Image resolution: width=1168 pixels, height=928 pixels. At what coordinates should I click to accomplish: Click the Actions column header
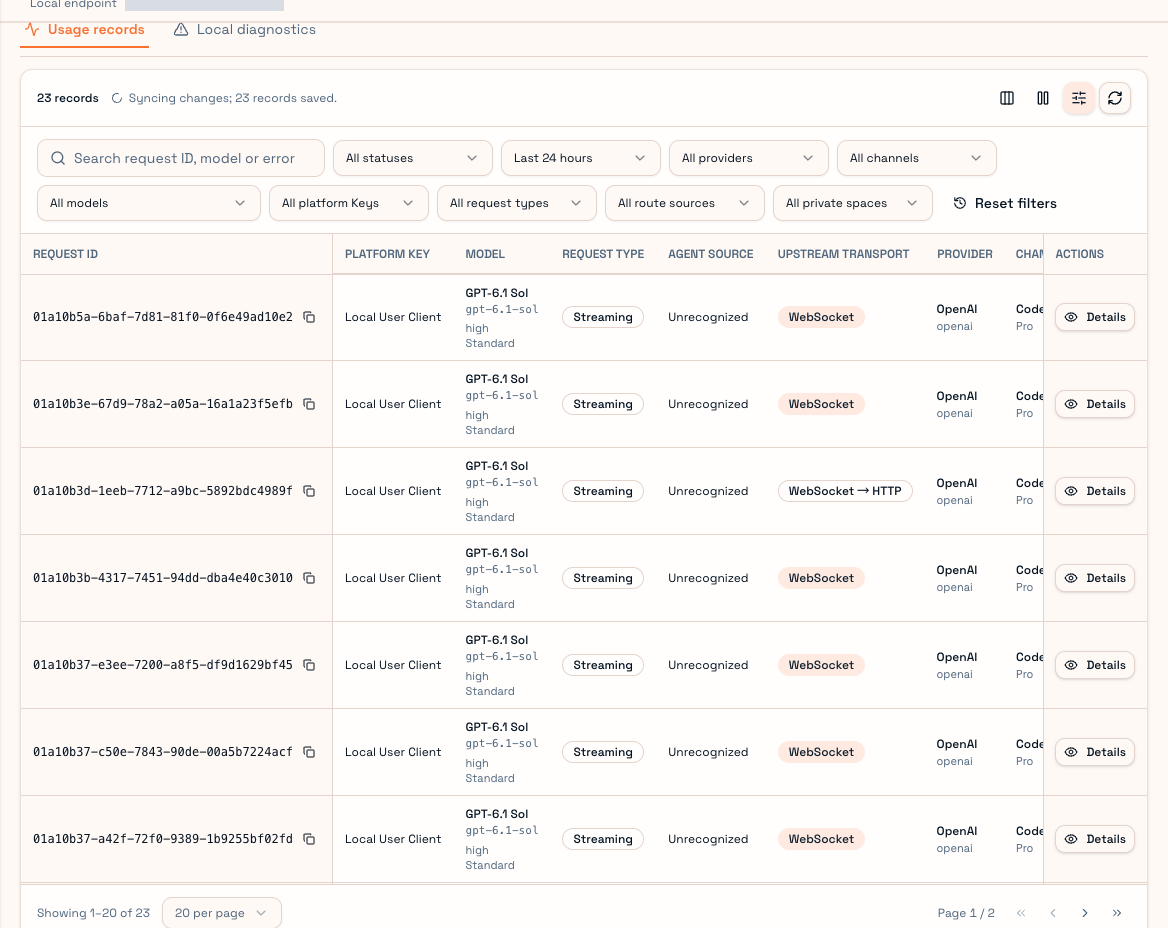pos(1079,254)
